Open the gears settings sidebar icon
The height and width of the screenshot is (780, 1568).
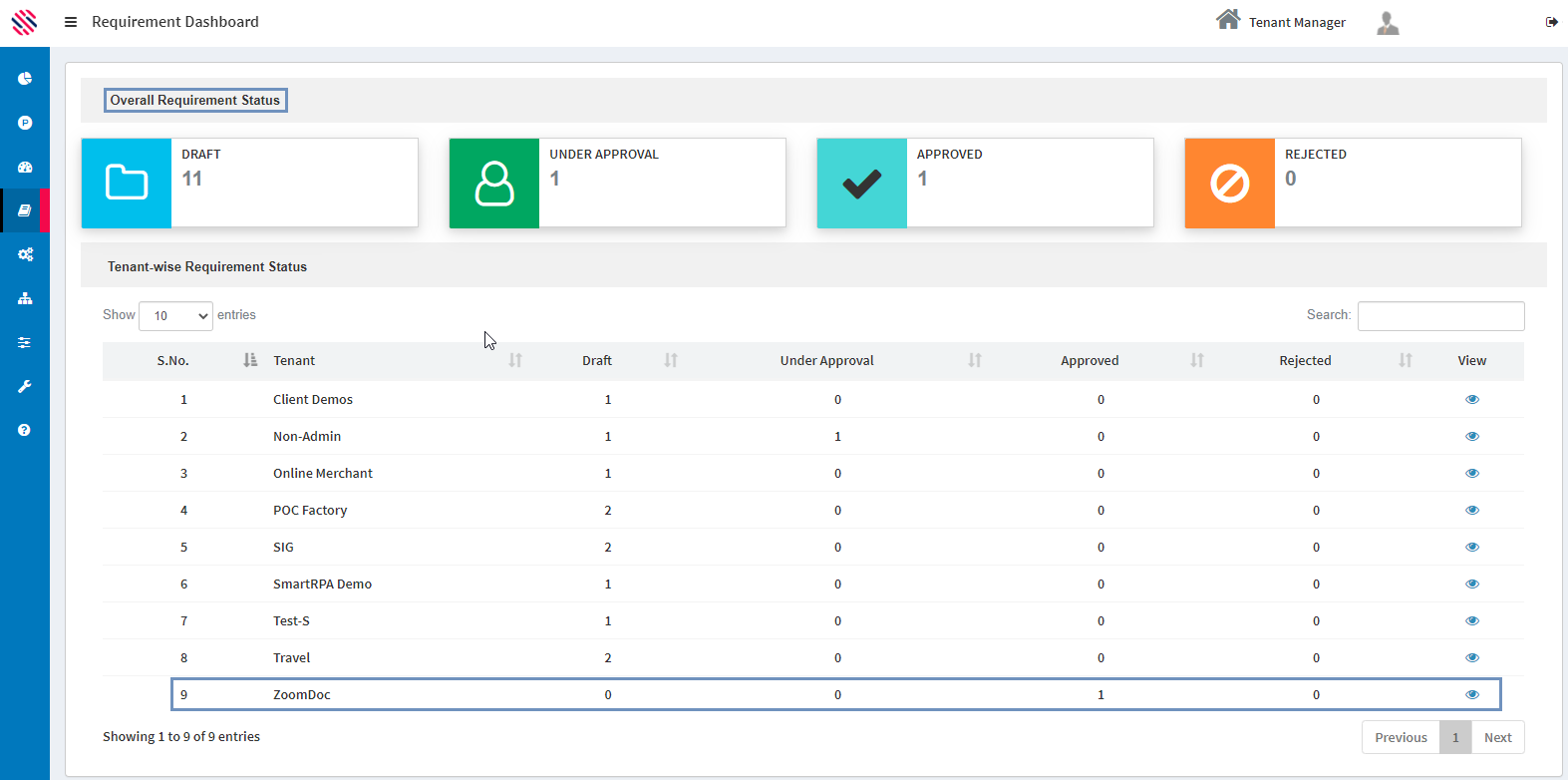click(25, 254)
